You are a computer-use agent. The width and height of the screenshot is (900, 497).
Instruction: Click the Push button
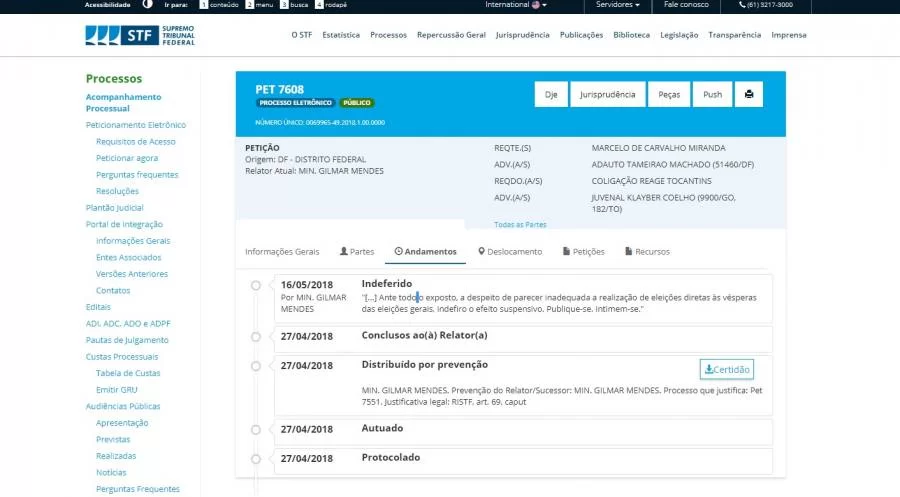(x=712, y=94)
